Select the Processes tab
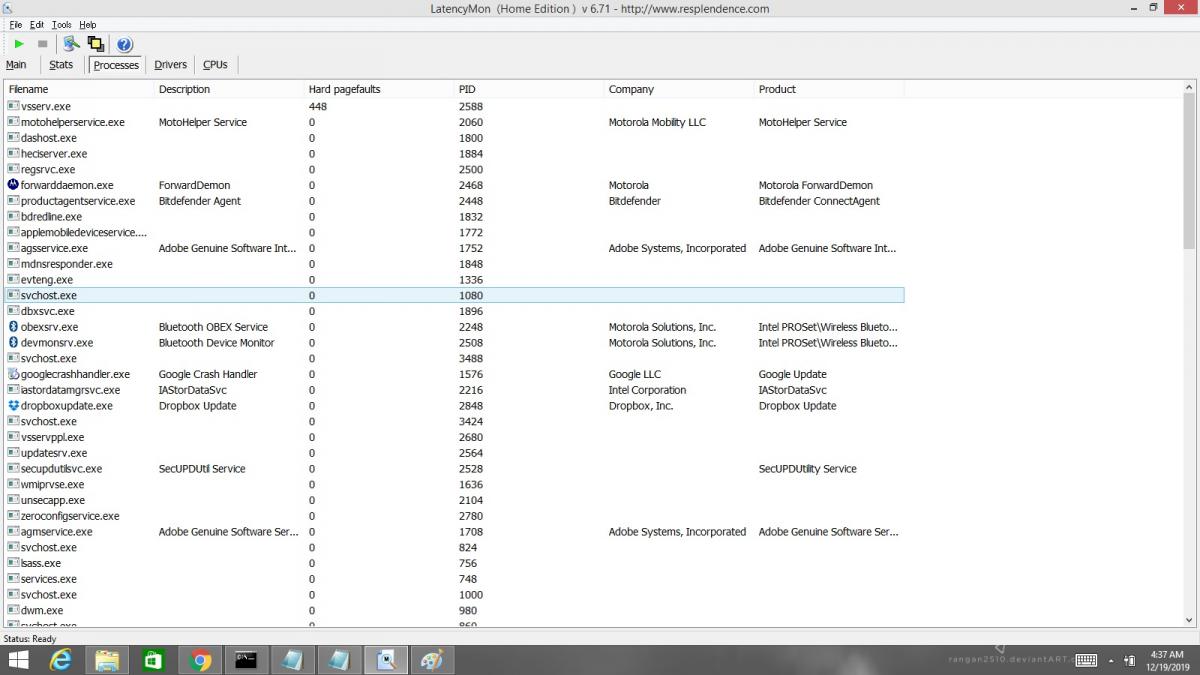This screenshot has height=675, width=1200. [116, 65]
